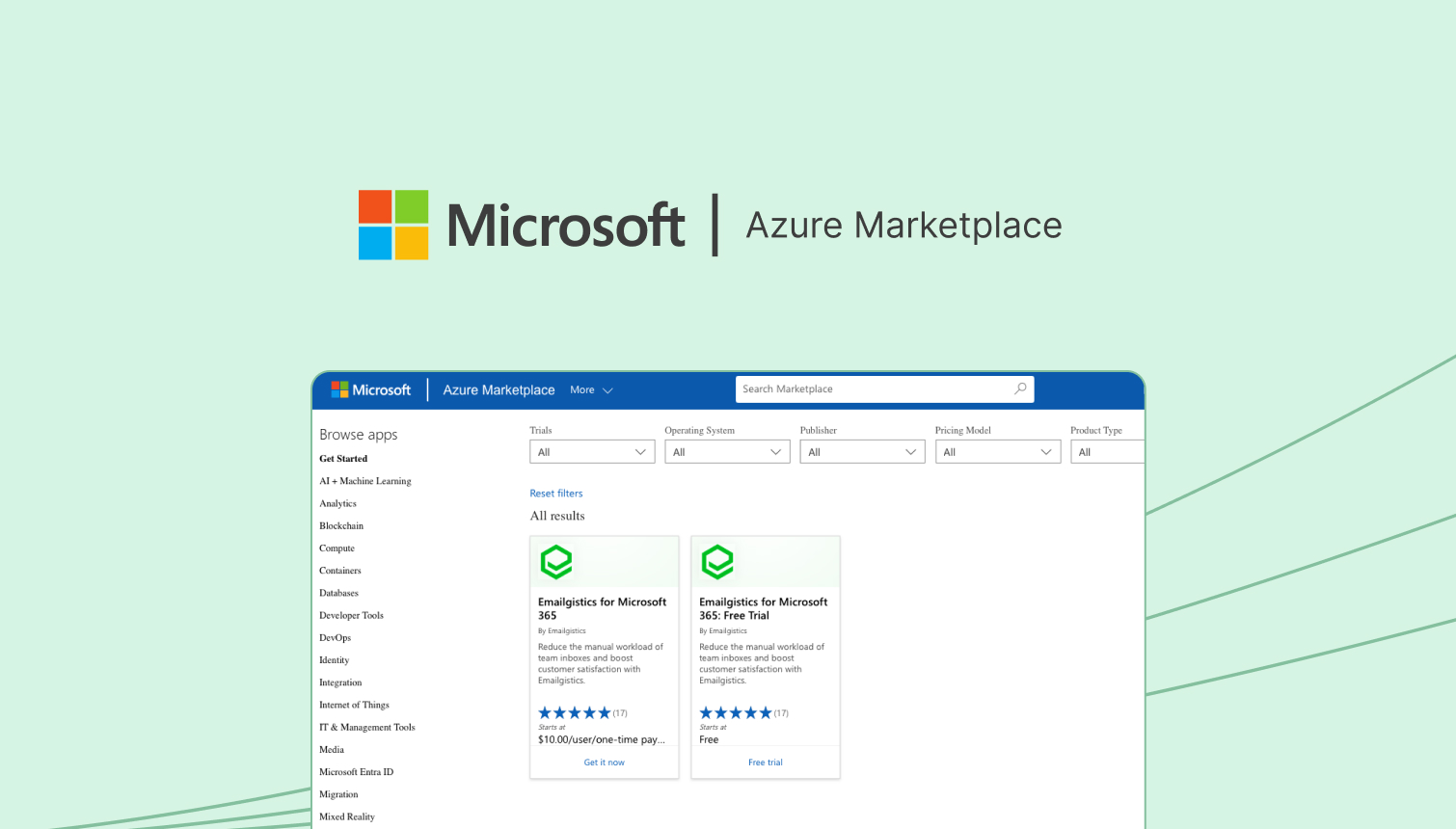
Task: Click the All results heading
Action: tap(557, 516)
